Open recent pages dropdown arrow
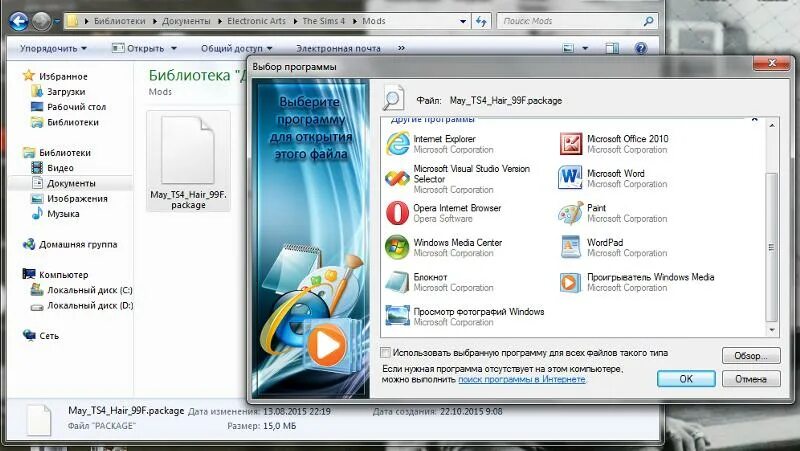This screenshot has height=451, width=800. point(57,21)
